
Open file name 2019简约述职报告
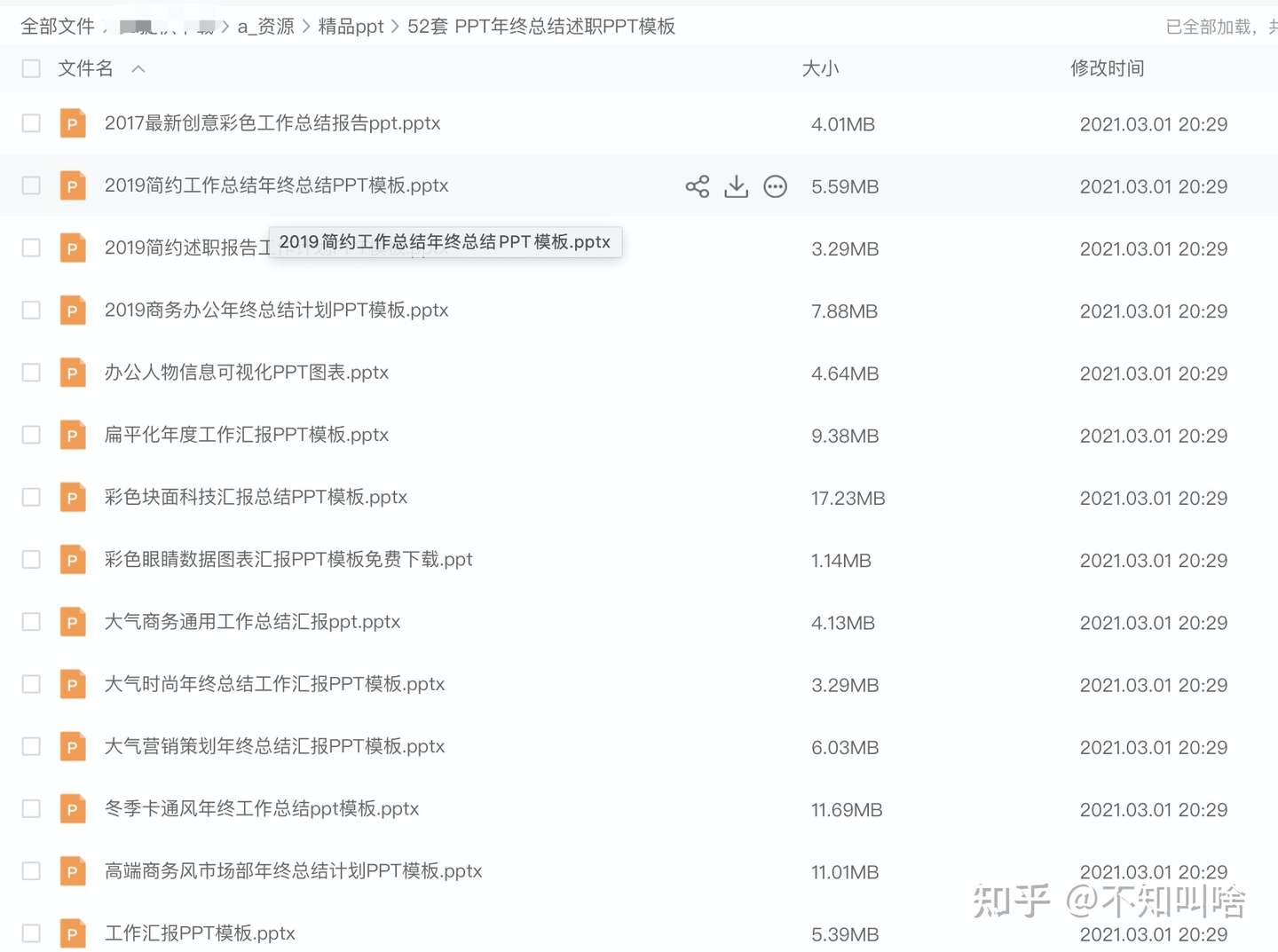point(187,248)
